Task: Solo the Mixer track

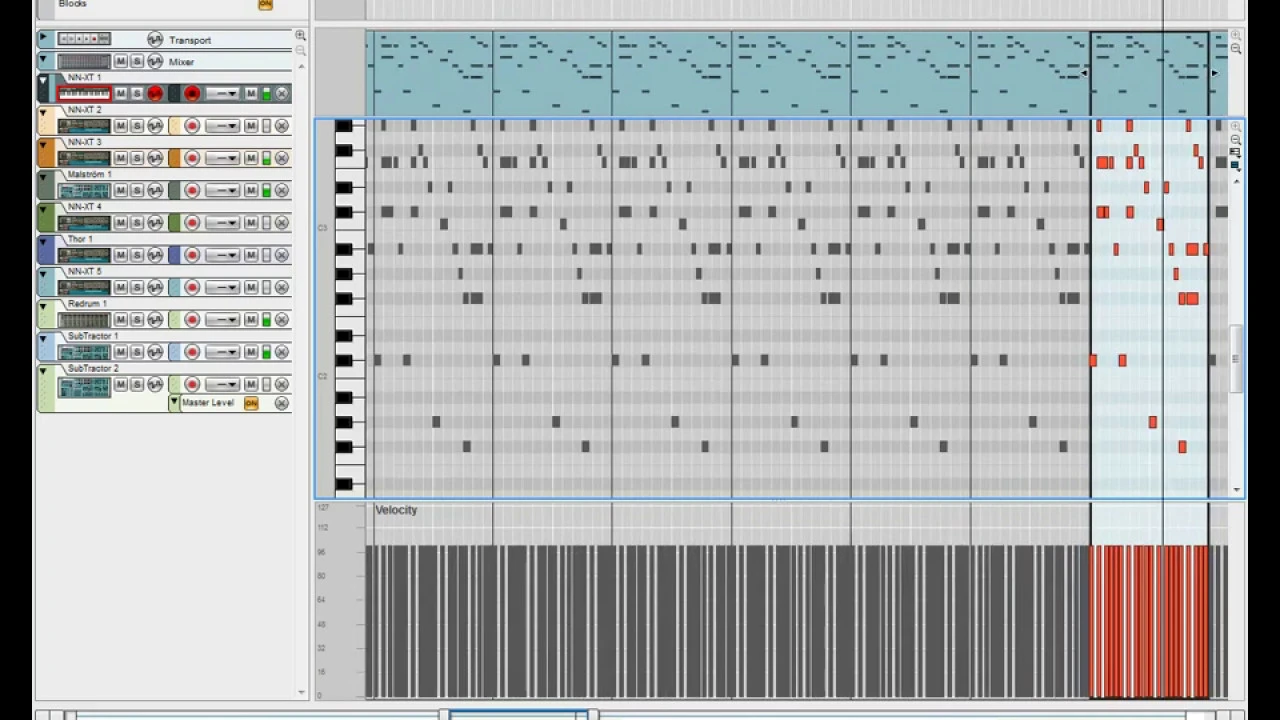Action: point(137,62)
